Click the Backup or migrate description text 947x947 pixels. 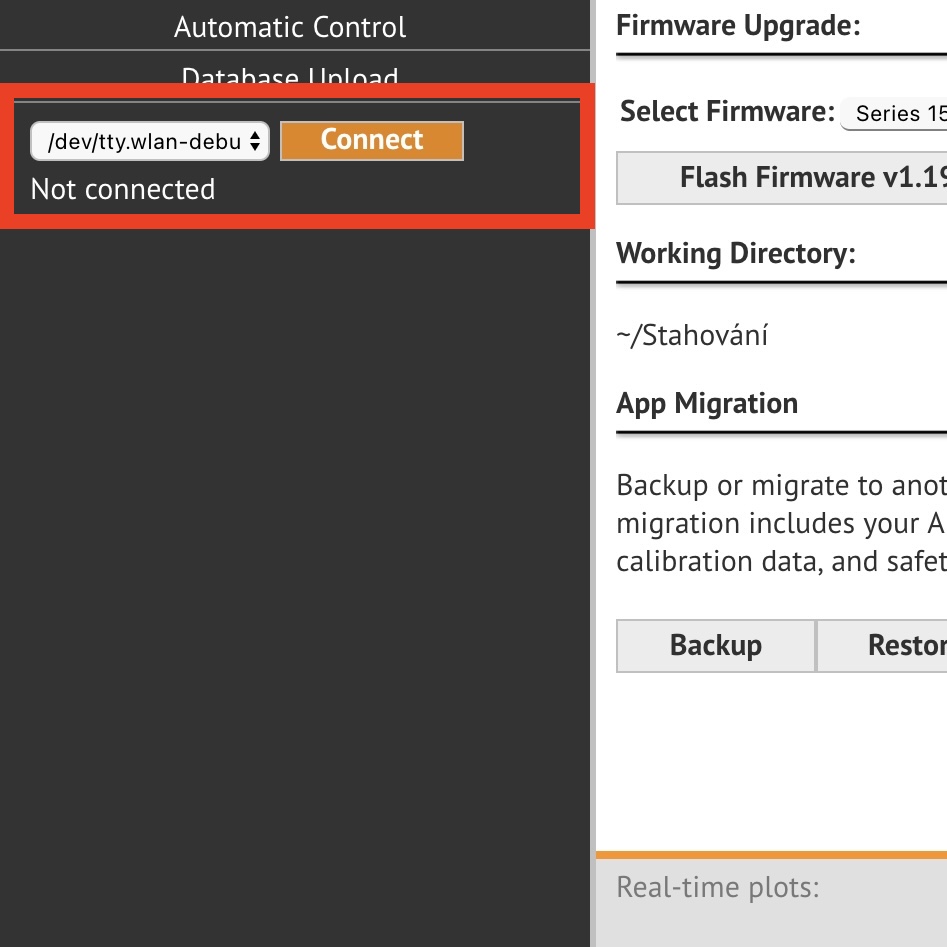781,523
